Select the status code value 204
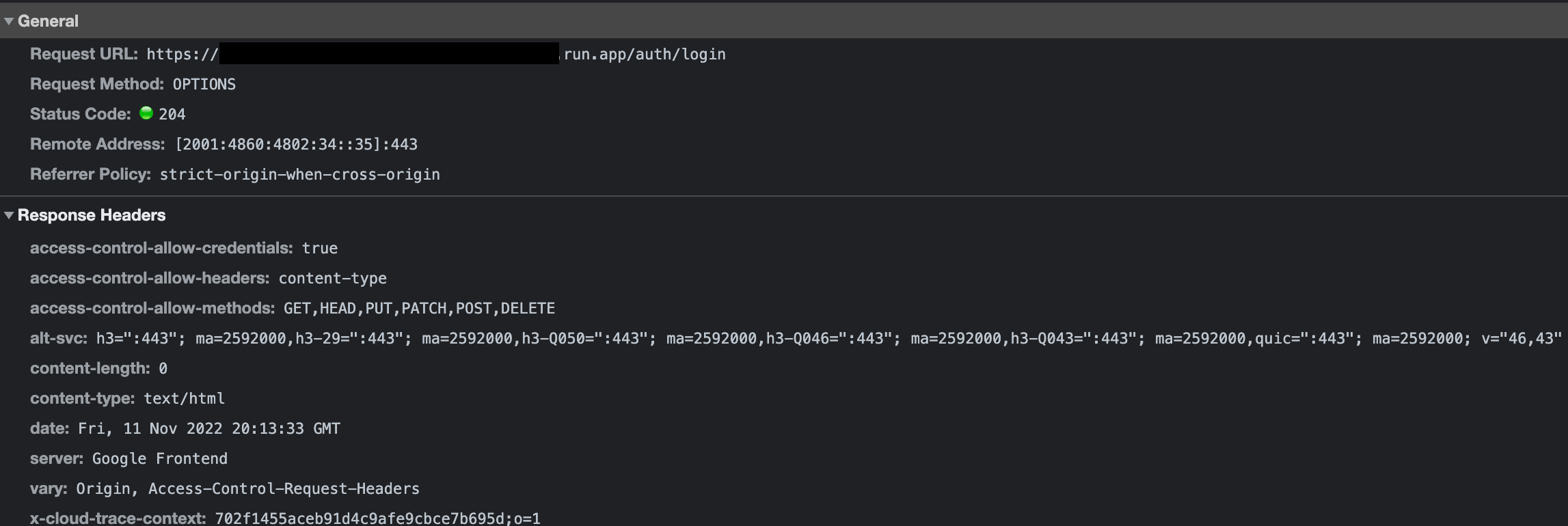The width and height of the screenshot is (1568, 526). coord(172,114)
